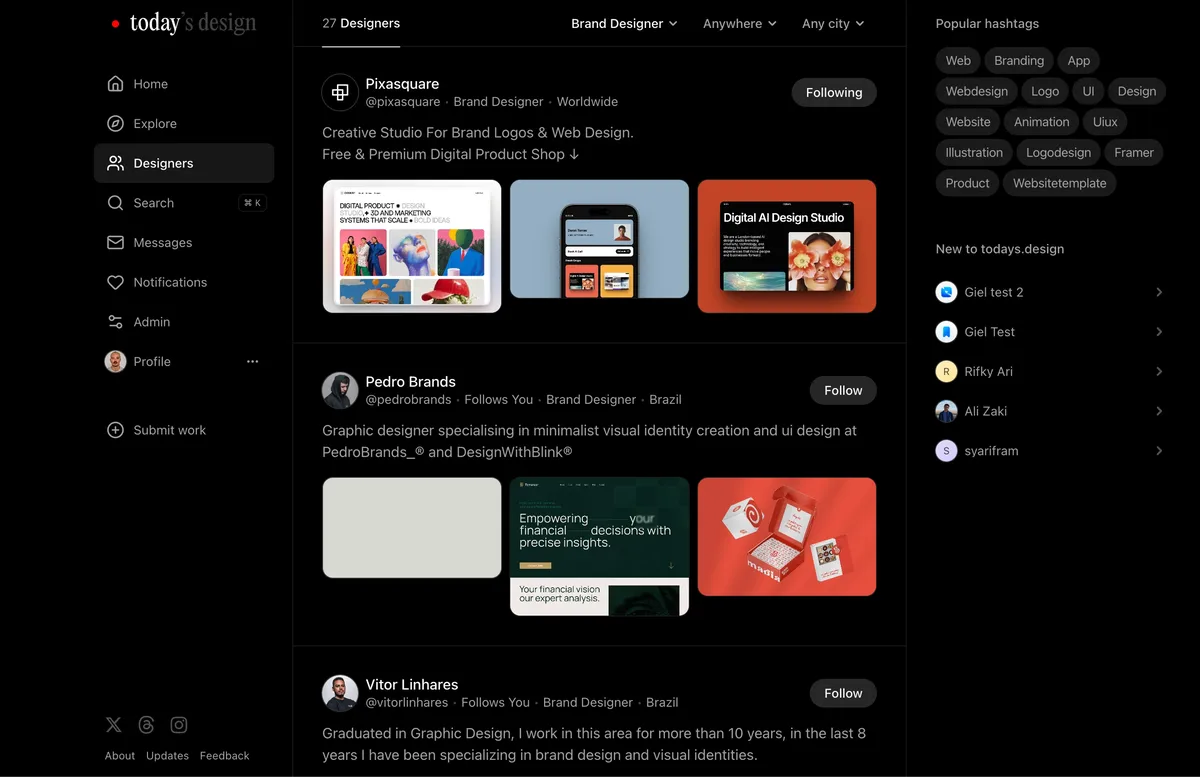The width and height of the screenshot is (1200, 777).
Task: Click the Explore compass icon
Action: click(x=116, y=124)
